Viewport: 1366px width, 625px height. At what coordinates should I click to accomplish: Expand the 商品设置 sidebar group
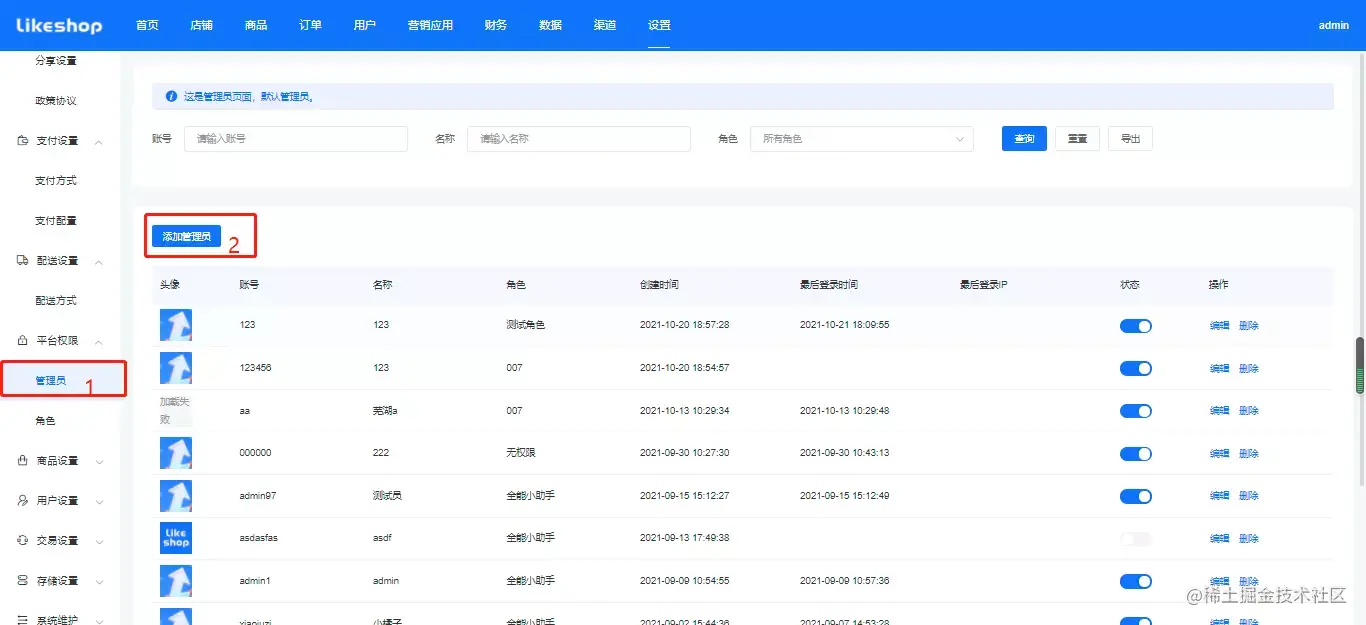tap(99, 462)
